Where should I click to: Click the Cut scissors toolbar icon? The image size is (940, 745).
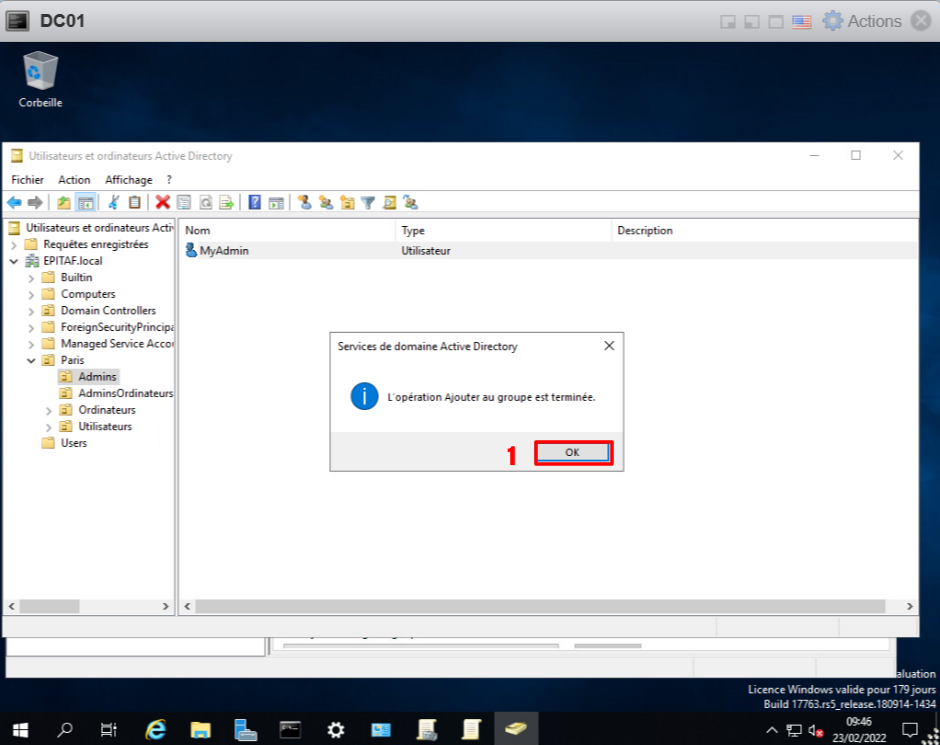coord(113,202)
